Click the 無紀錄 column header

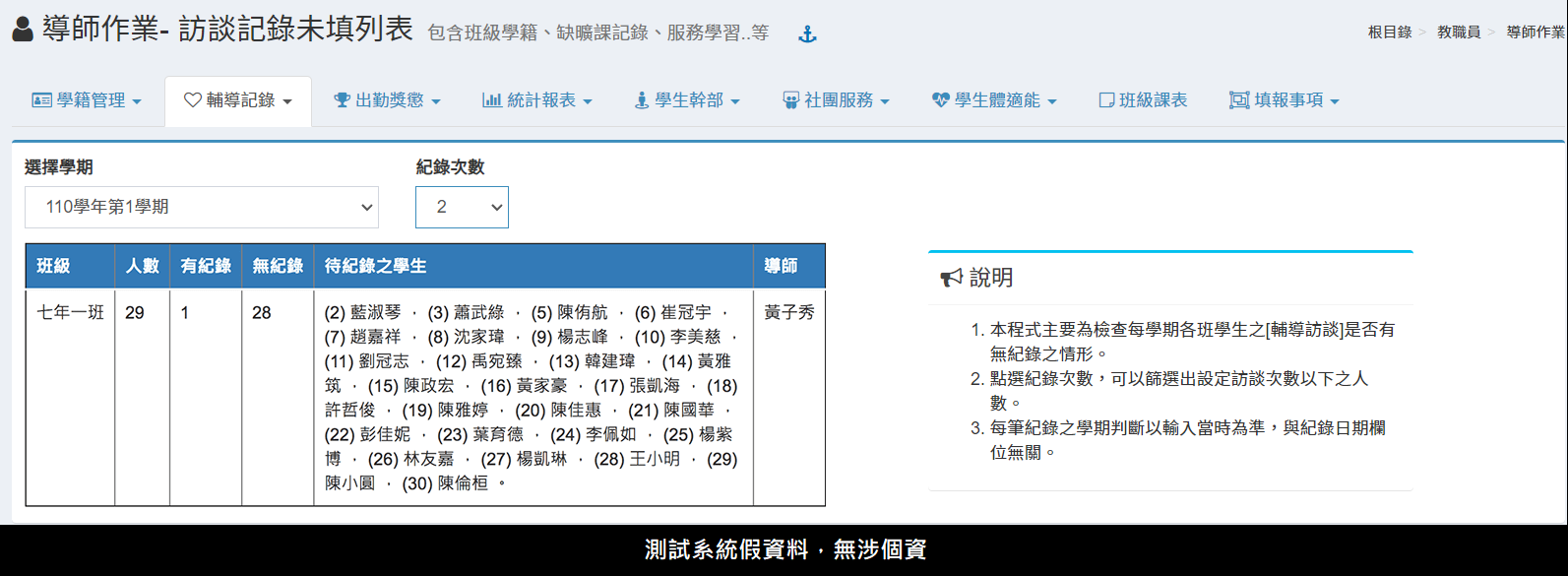tap(278, 266)
